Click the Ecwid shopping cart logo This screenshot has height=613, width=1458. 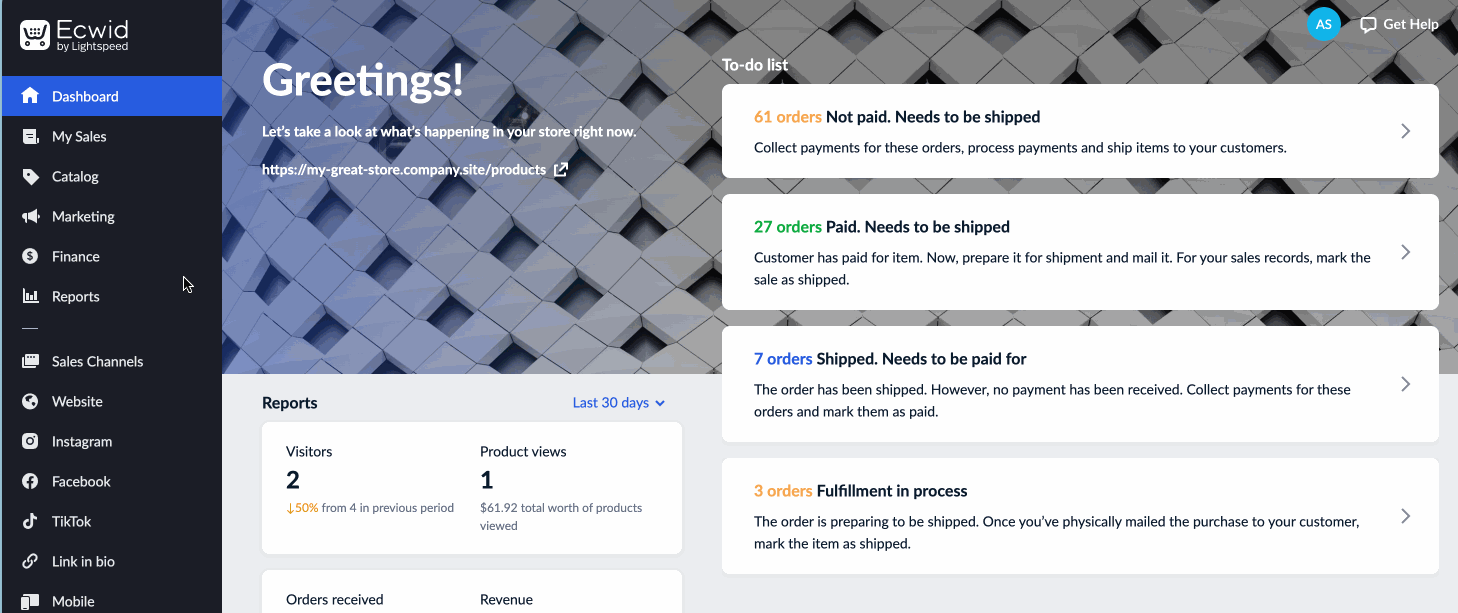pos(35,36)
